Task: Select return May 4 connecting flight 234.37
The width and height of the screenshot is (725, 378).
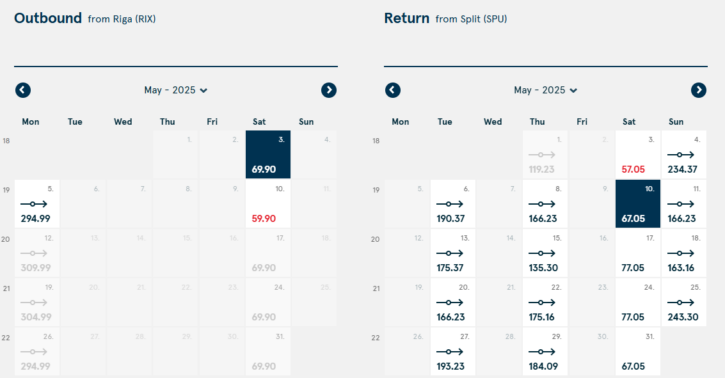Action: tap(684, 155)
